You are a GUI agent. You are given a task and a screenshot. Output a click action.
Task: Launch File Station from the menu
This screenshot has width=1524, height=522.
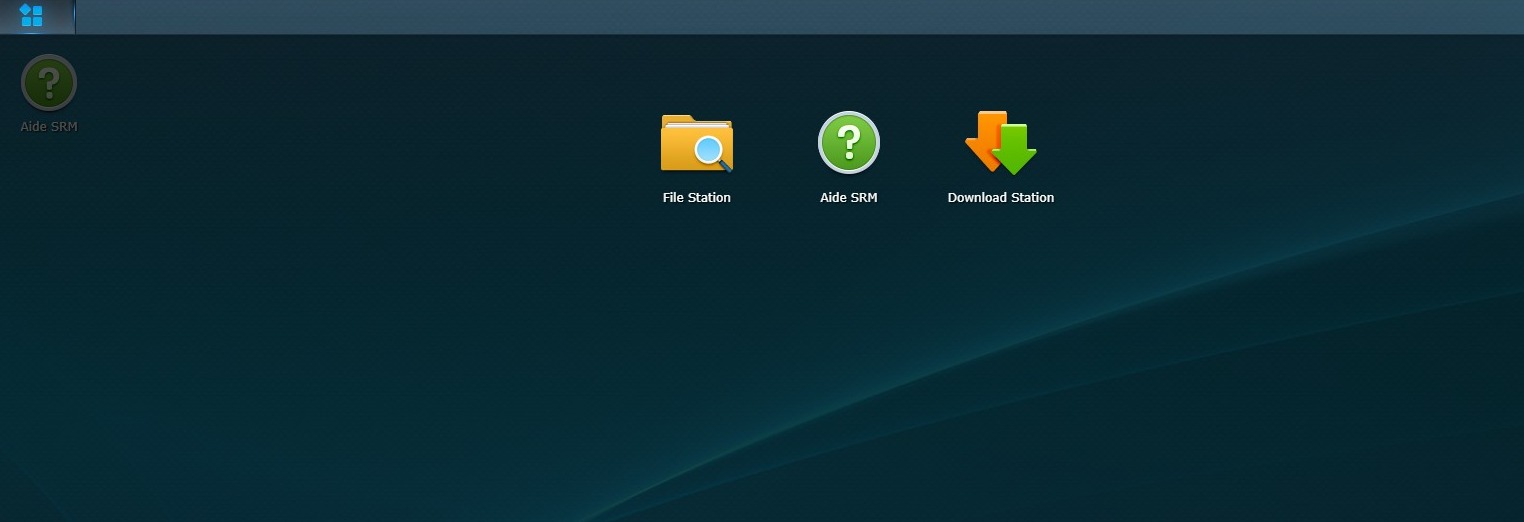697,142
